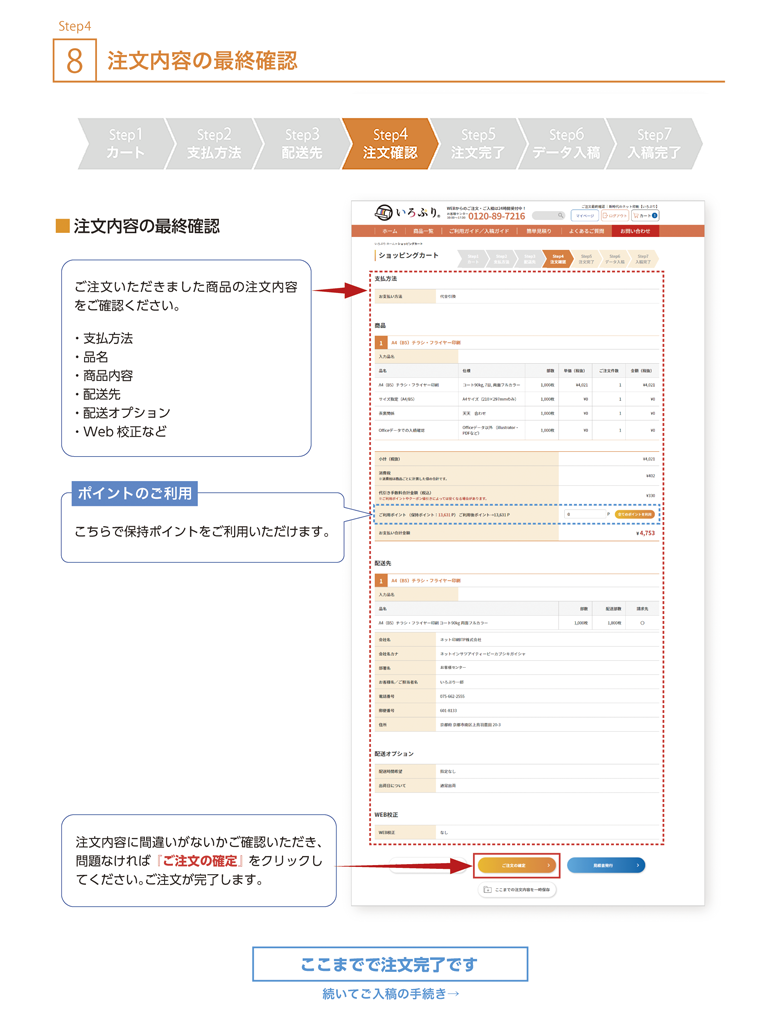This screenshot has width=780, height=1022.
Task: Click the points input field showing 0
Action: (x=586, y=514)
